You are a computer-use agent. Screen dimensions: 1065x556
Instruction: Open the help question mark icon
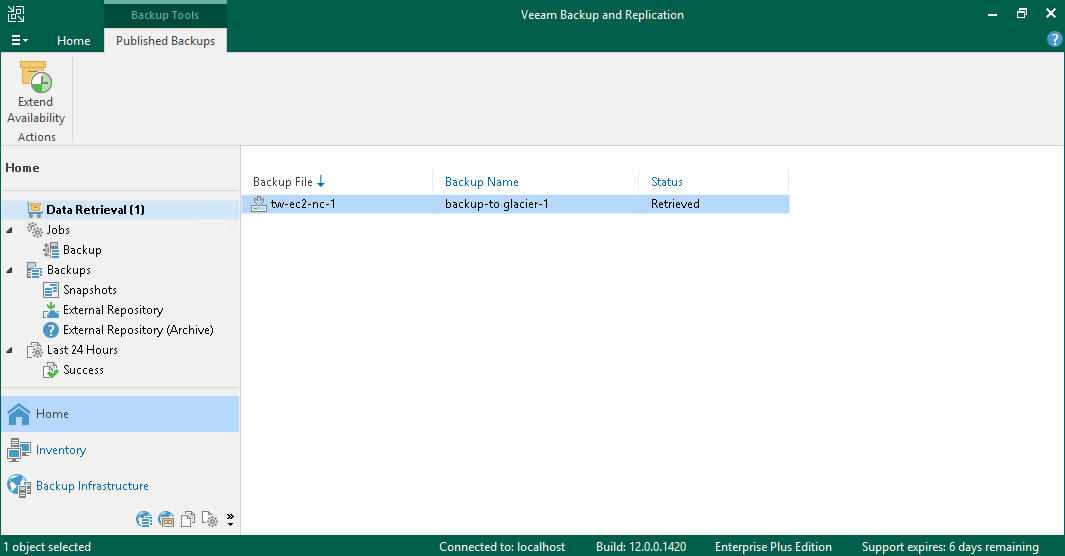click(1054, 39)
